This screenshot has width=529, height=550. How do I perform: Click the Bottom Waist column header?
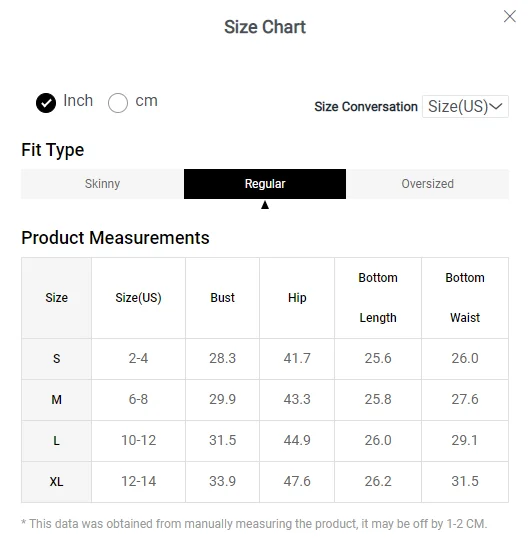point(465,298)
